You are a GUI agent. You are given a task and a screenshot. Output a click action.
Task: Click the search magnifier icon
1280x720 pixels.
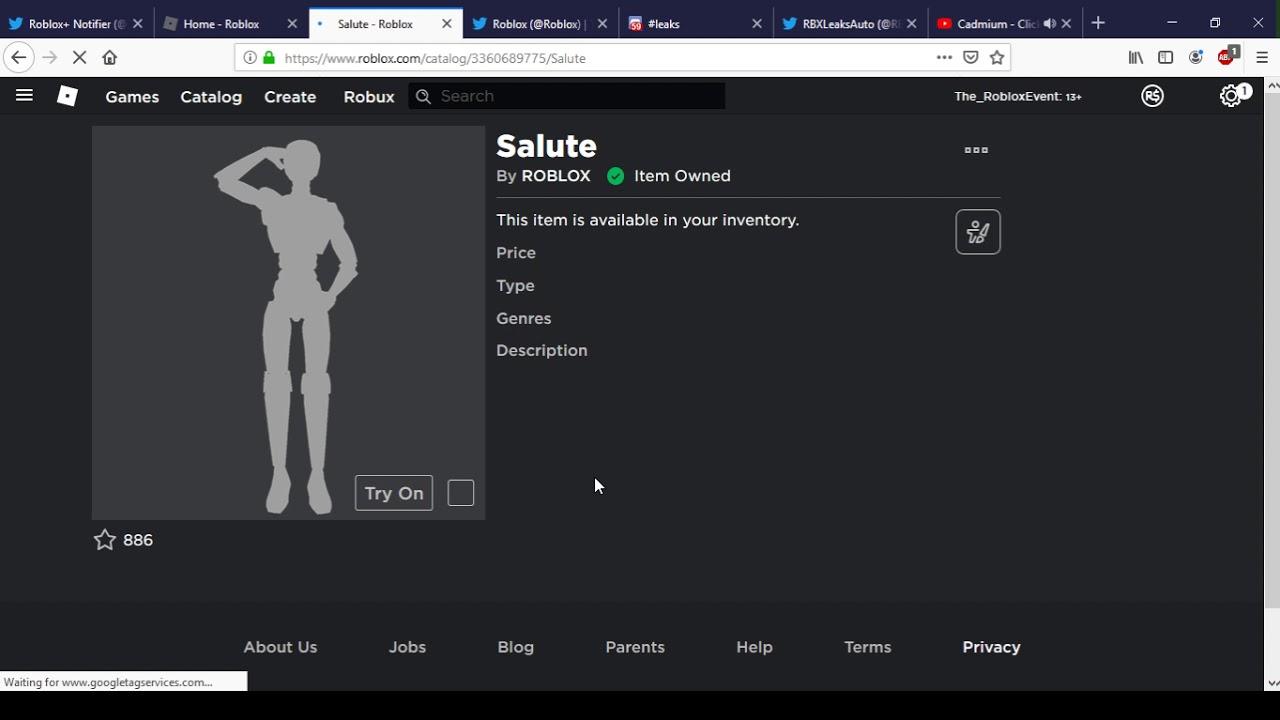coord(423,96)
